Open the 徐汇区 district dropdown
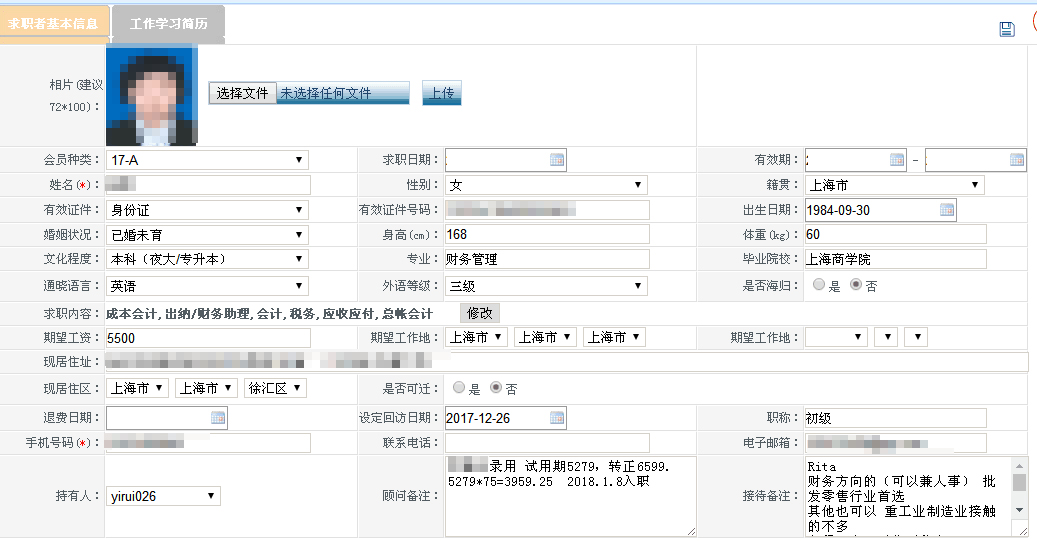 pyautogui.click(x=274, y=388)
